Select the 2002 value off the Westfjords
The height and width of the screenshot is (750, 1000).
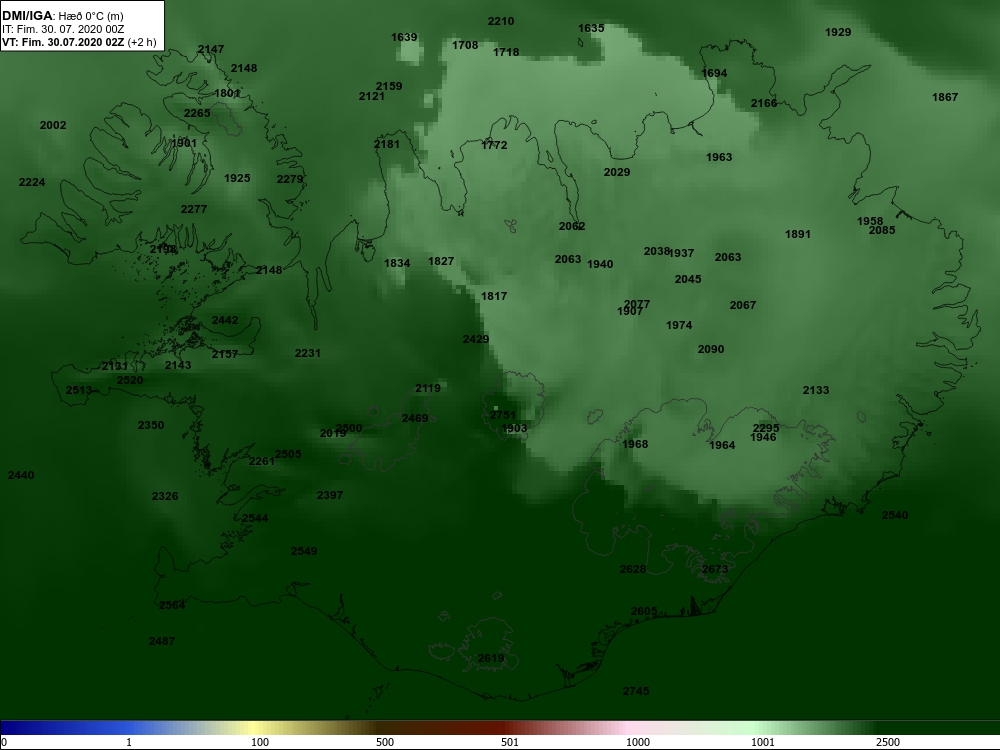pyautogui.click(x=53, y=126)
